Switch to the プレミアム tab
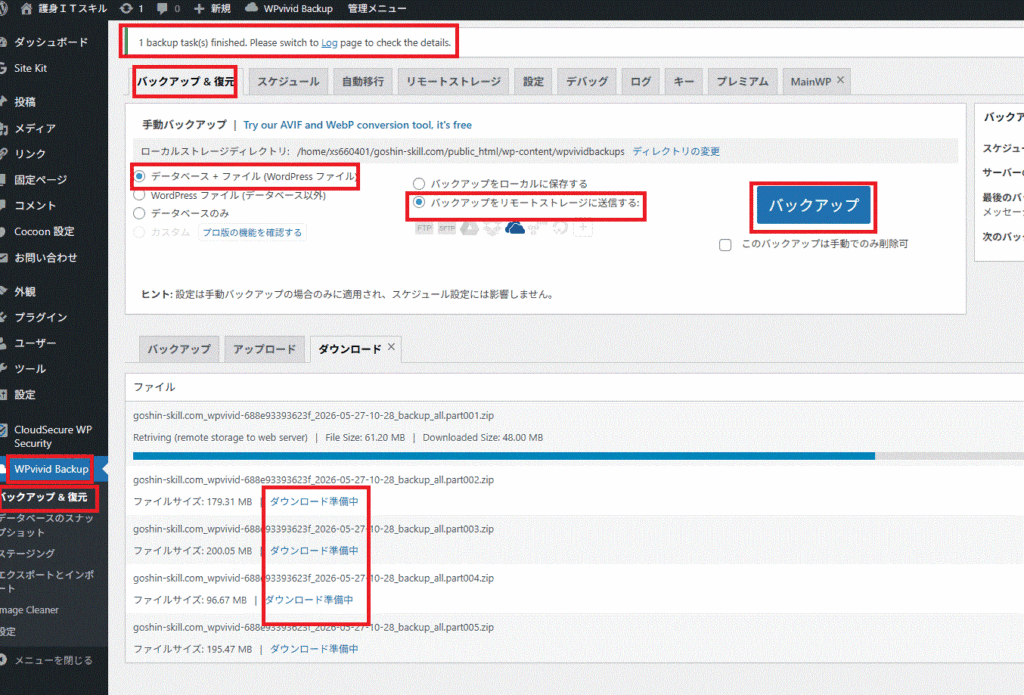This screenshot has width=1024, height=695. click(743, 82)
